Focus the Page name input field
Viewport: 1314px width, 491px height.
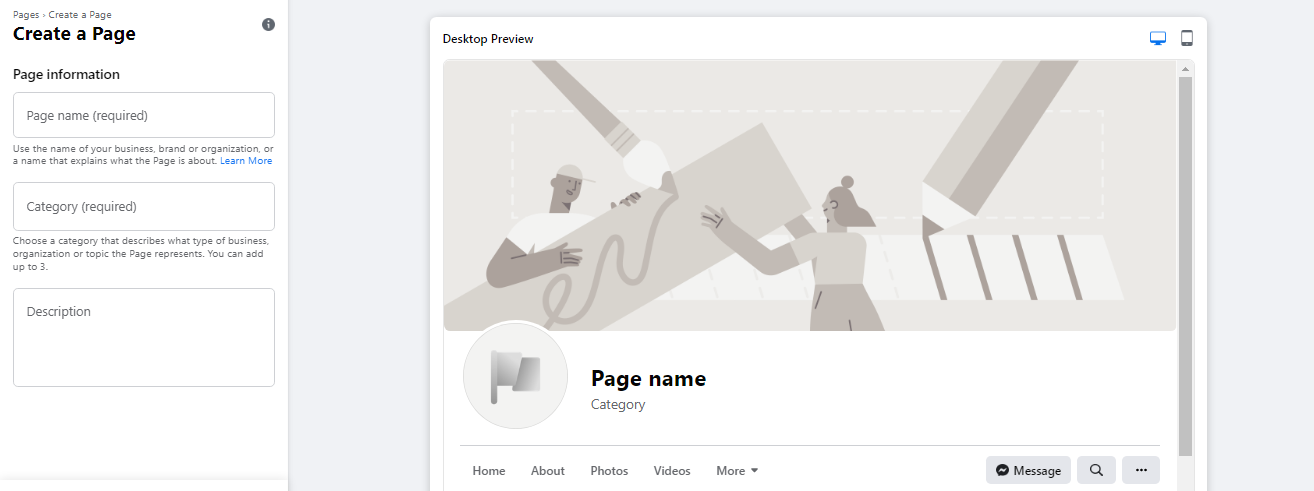pyautogui.click(x=144, y=115)
